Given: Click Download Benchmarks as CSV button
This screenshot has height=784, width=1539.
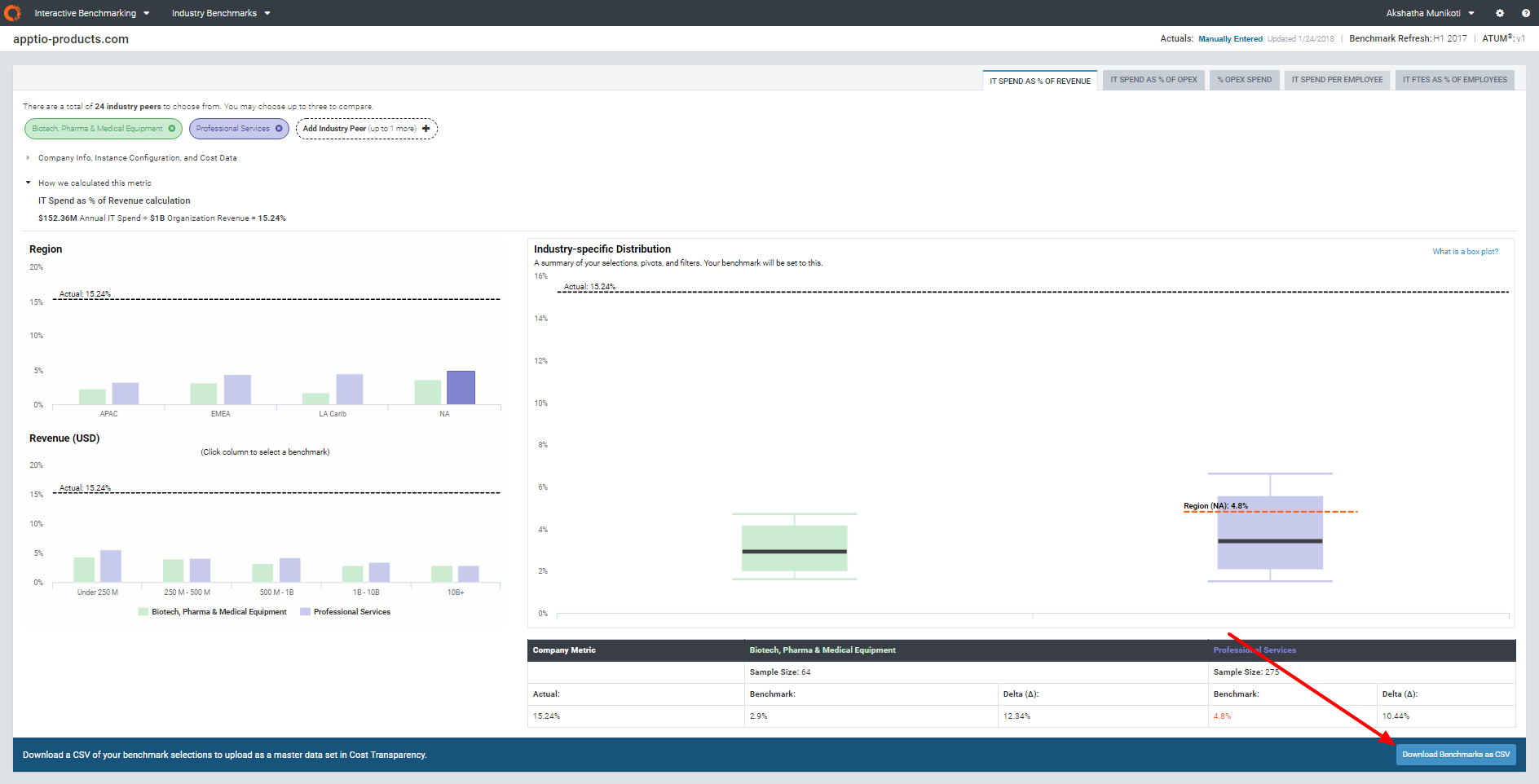Looking at the screenshot, I should click(x=1456, y=755).
